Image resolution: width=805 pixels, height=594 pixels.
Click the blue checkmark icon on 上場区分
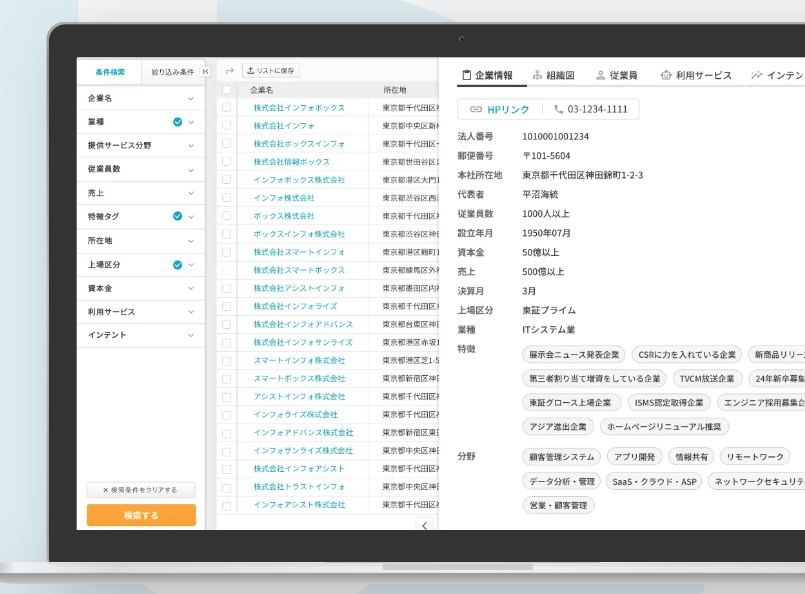coord(177,265)
